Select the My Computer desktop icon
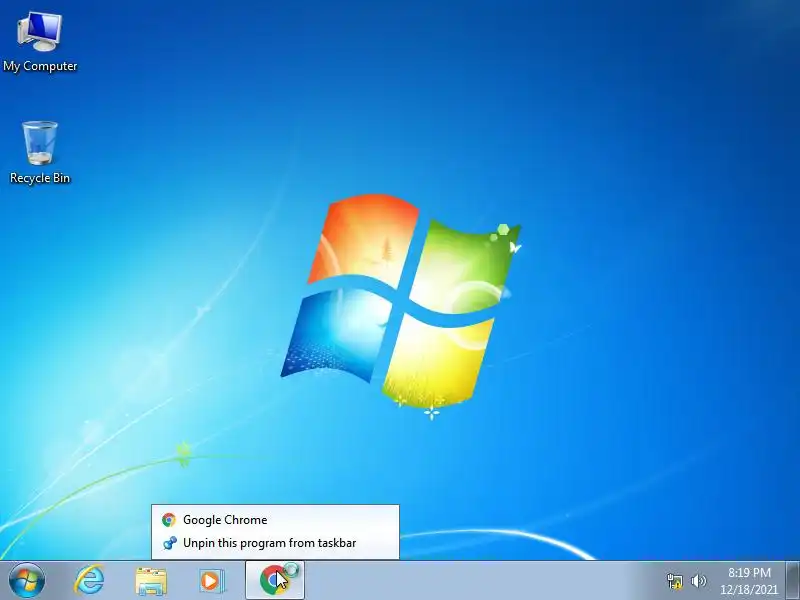This screenshot has width=800, height=600. click(40, 42)
